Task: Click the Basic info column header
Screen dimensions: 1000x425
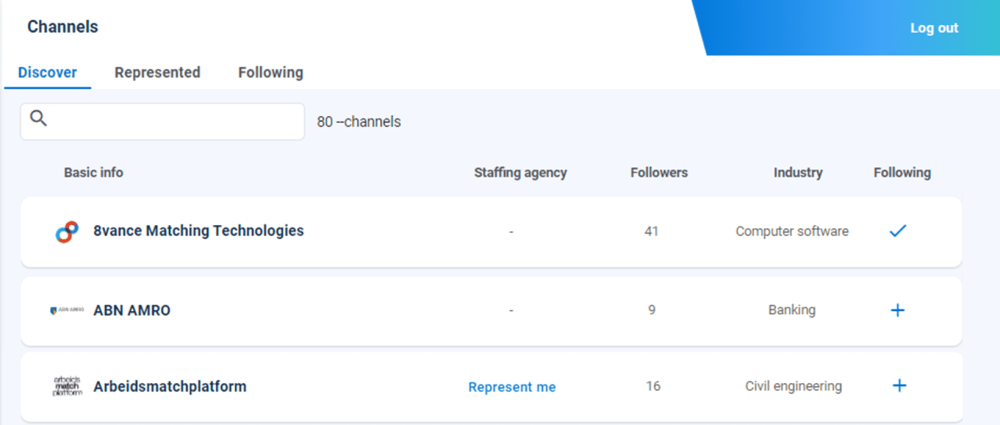Action: 94,173
